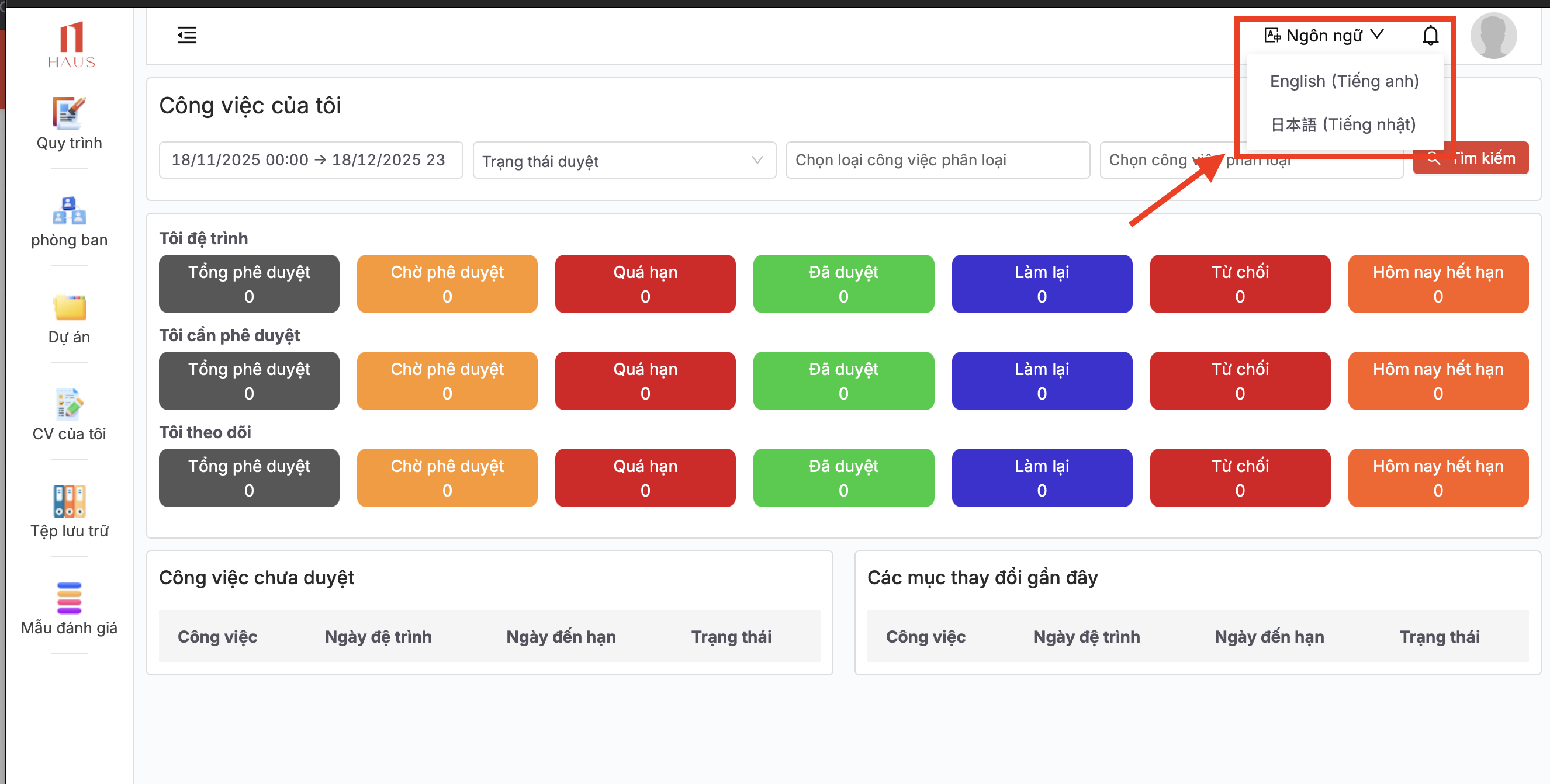
Task: Click orange Chờ phê duyệt card under Tôi theo dõi
Action: tap(447, 478)
